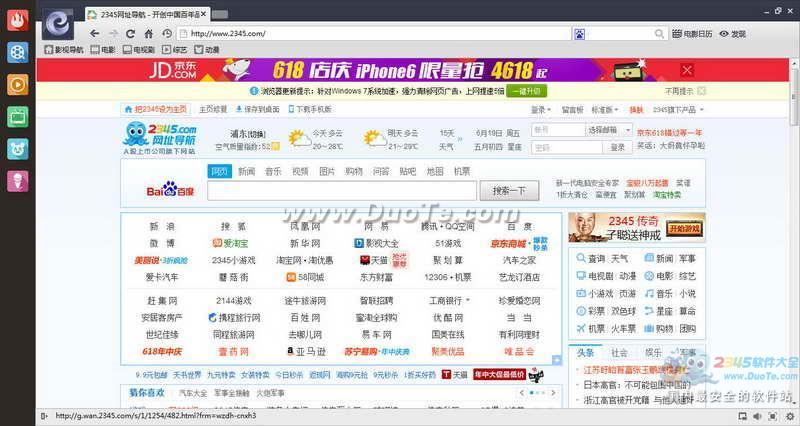Image resolution: width=800 pixels, height=426 pixels.
Task: Click the Baidu paw search engine icon
Action: (x=580, y=34)
